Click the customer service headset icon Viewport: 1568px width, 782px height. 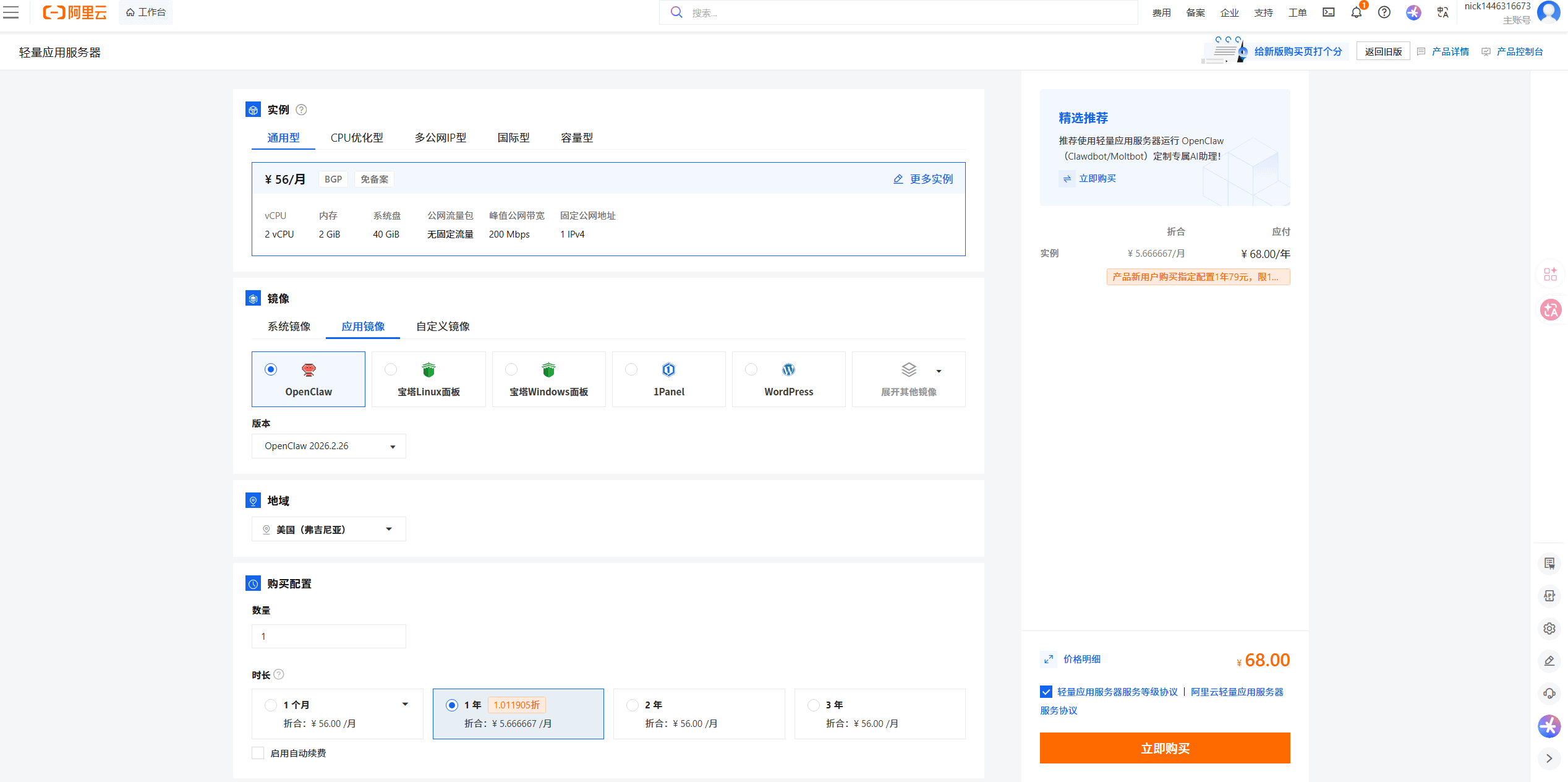1549,693
